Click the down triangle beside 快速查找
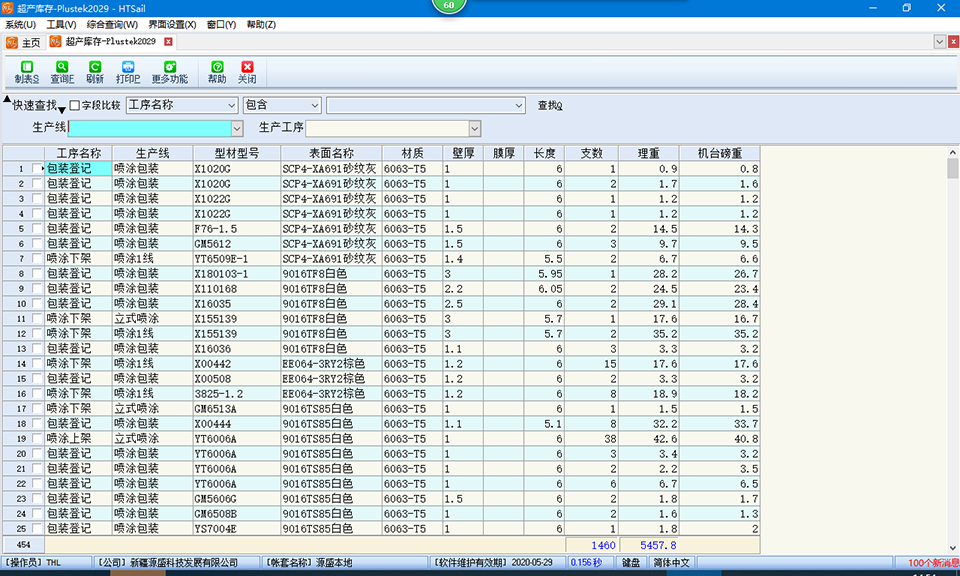This screenshot has width=960, height=576. tap(62, 110)
